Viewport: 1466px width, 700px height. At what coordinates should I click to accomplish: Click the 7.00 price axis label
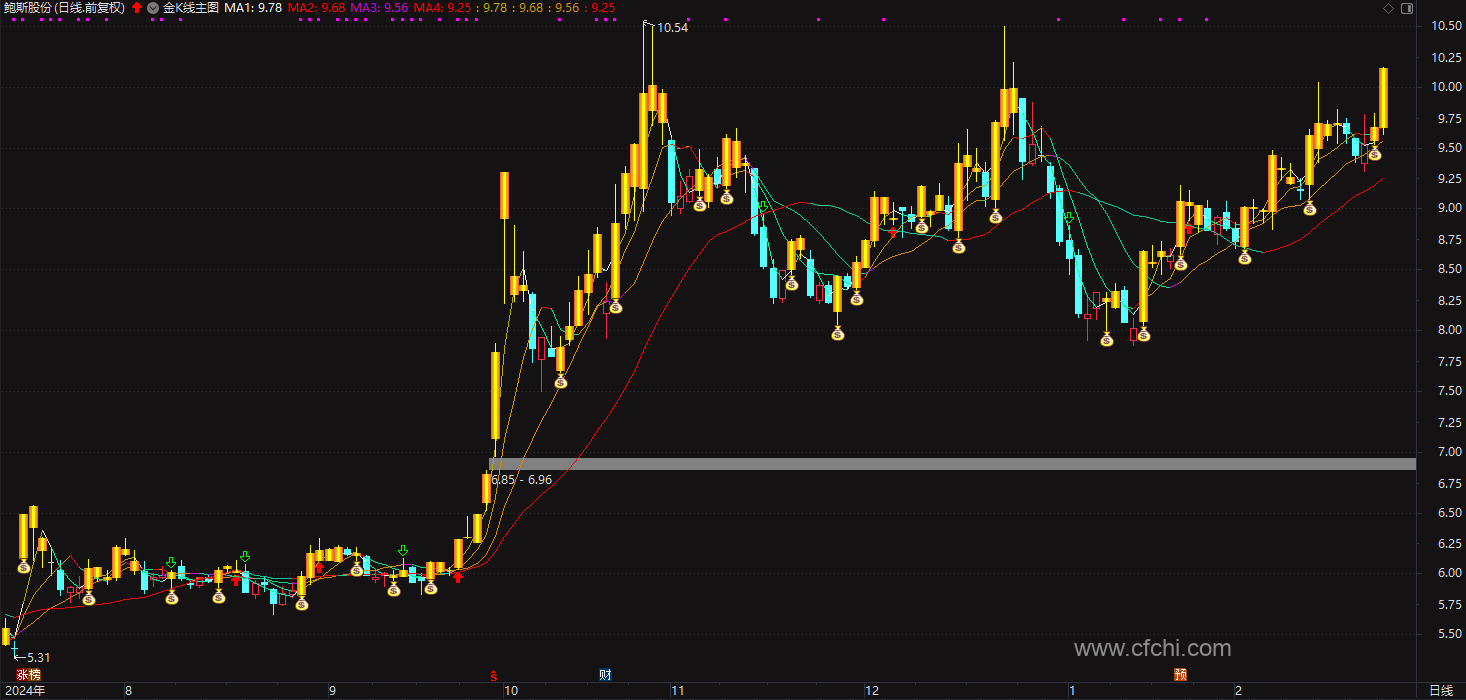pyautogui.click(x=1448, y=452)
